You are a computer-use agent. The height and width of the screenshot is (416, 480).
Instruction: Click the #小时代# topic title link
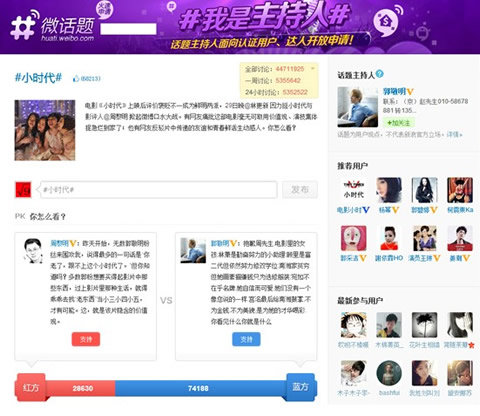pyautogui.click(x=38, y=78)
